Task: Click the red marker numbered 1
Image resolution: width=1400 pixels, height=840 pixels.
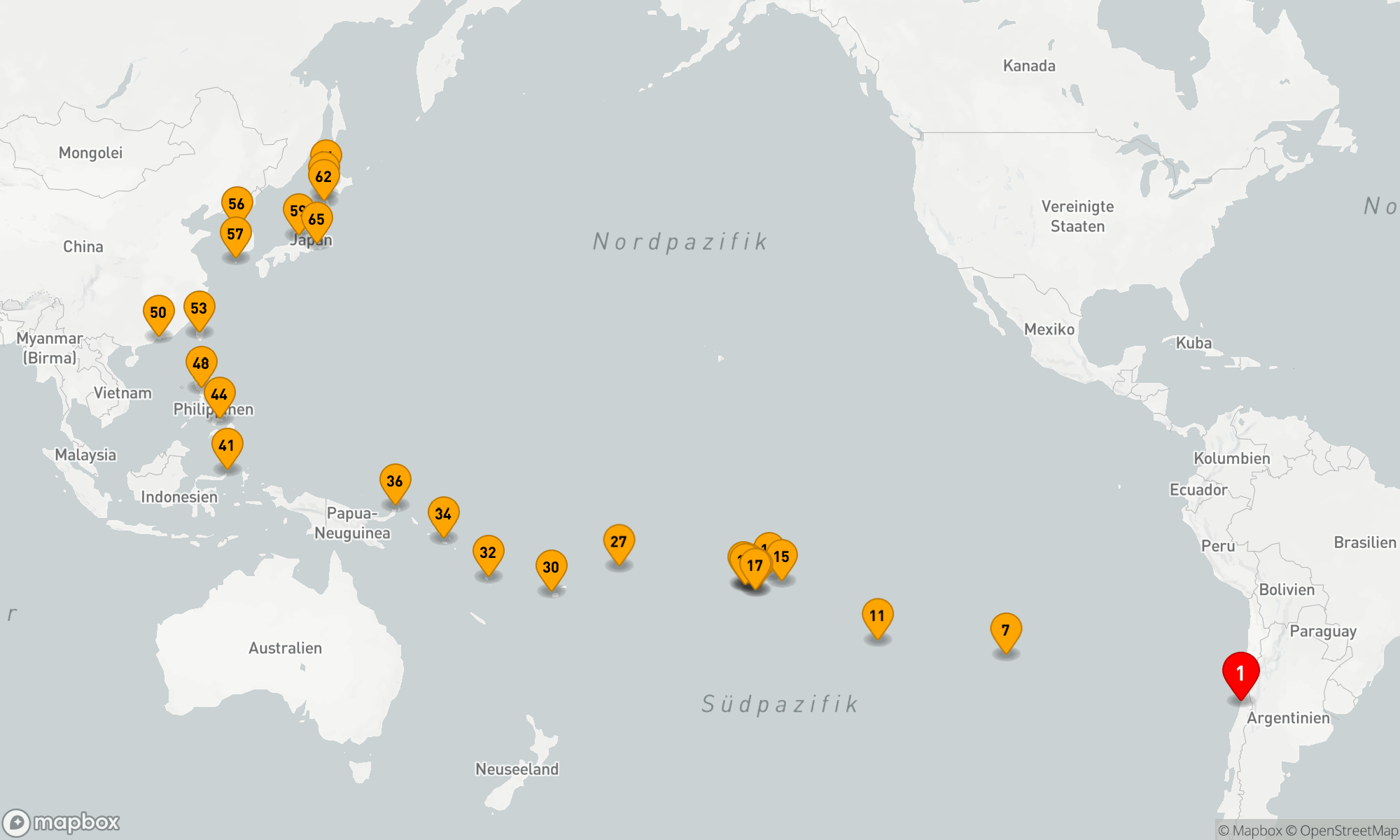Action: (1240, 673)
